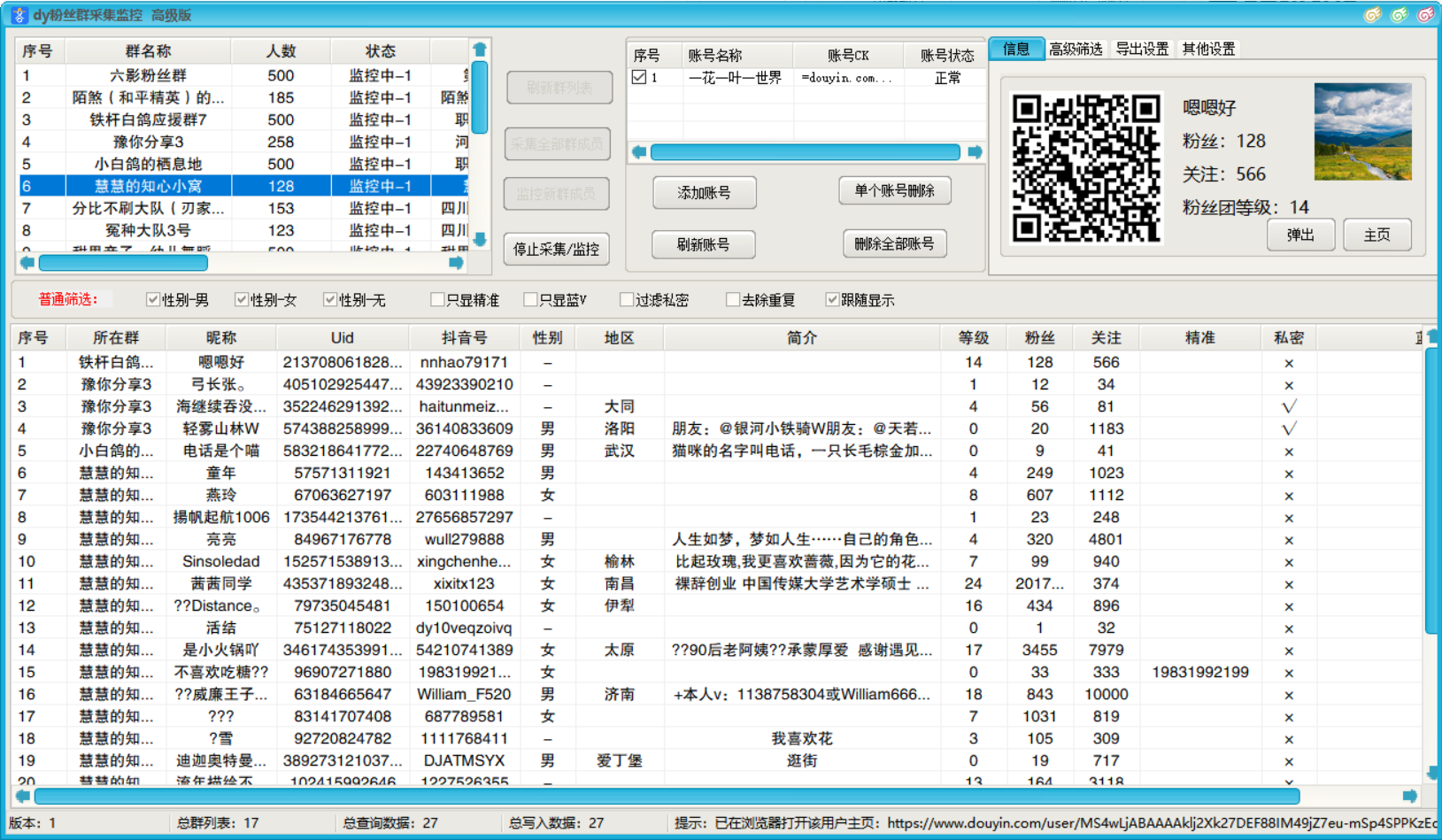
Task: Toggle the 性别-男 filter checkbox
Action: [153, 300]
